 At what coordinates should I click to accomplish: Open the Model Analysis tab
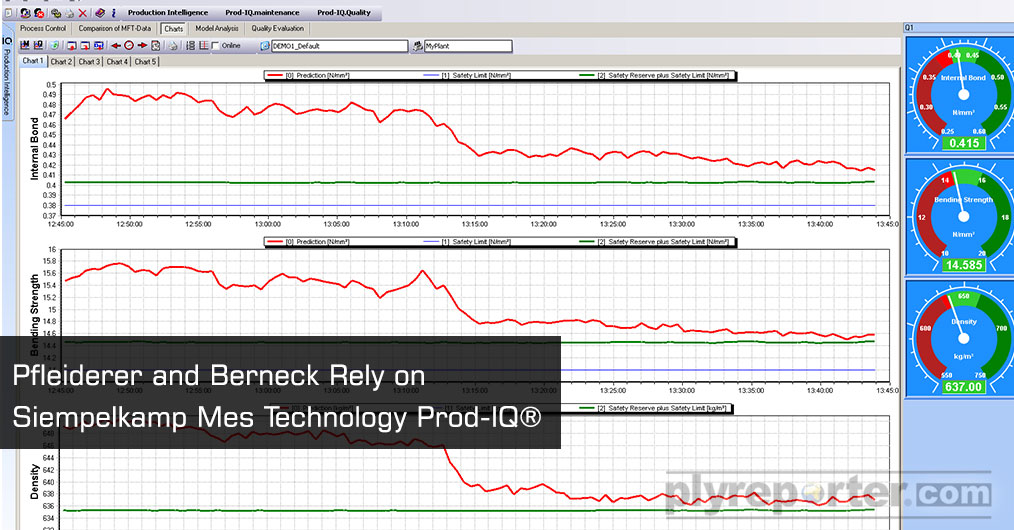(x=217, y=28)
